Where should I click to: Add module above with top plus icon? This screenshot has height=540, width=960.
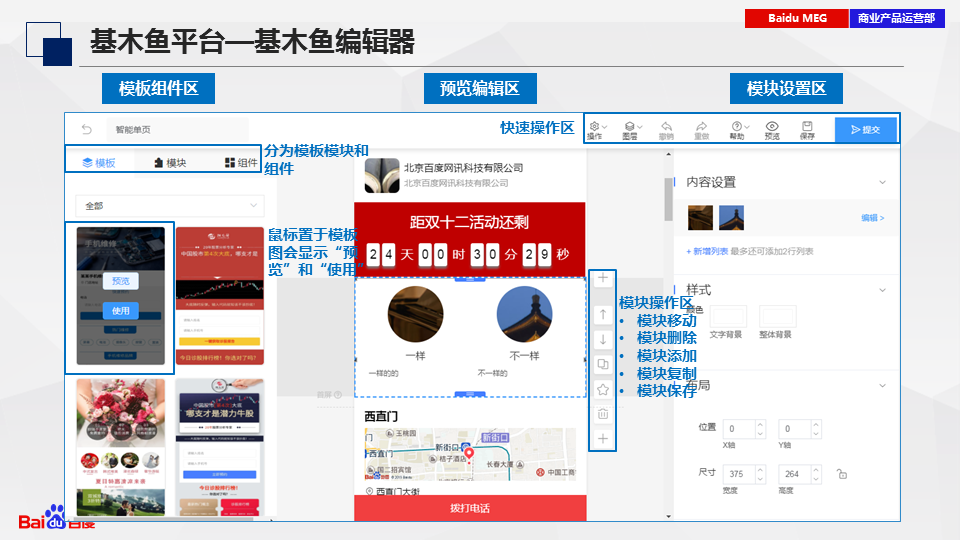click(x=603, y=278)
